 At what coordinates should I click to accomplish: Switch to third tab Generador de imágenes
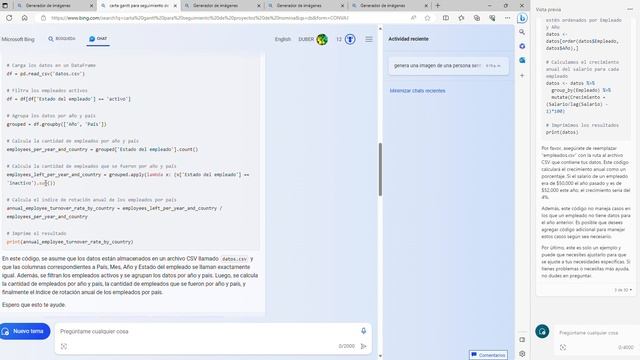coord(216,6)
